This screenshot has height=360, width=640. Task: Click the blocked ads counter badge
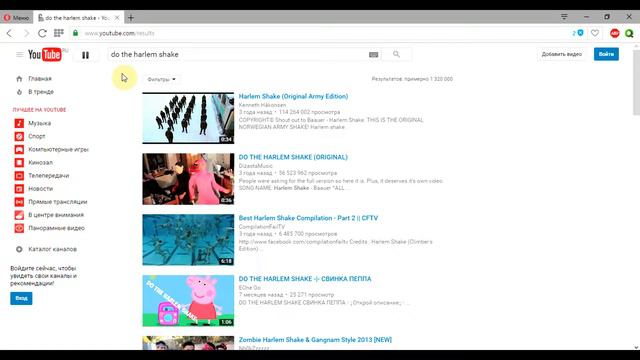(x=578, y=33)
